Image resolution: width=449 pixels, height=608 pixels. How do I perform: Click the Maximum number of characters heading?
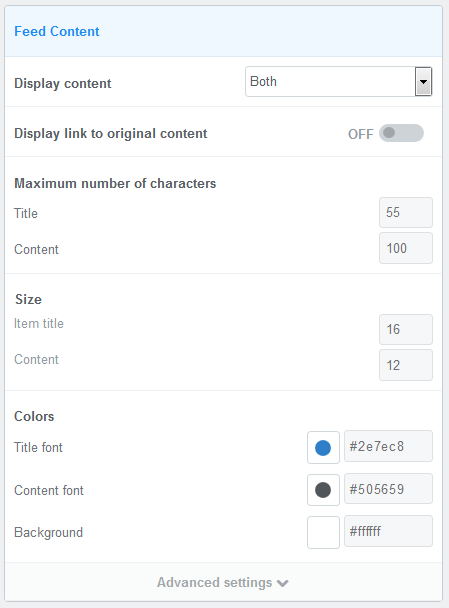click(x=115, y=183)
